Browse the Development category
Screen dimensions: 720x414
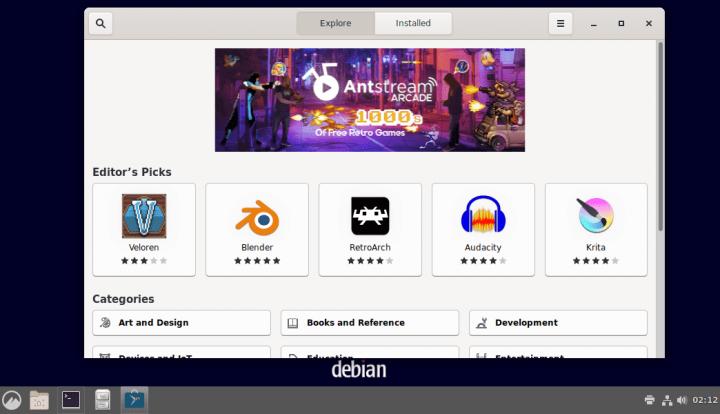(558, 323)
